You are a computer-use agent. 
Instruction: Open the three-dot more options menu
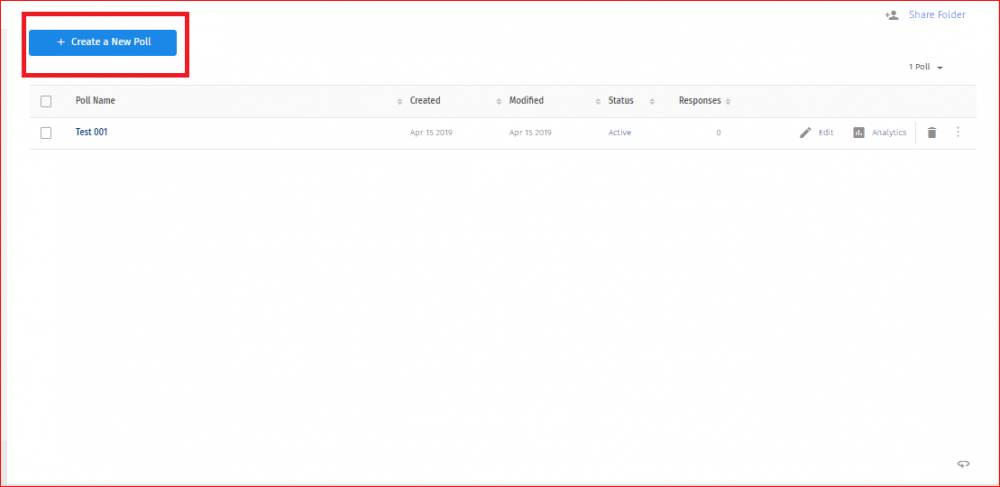[x=957, y=132]
